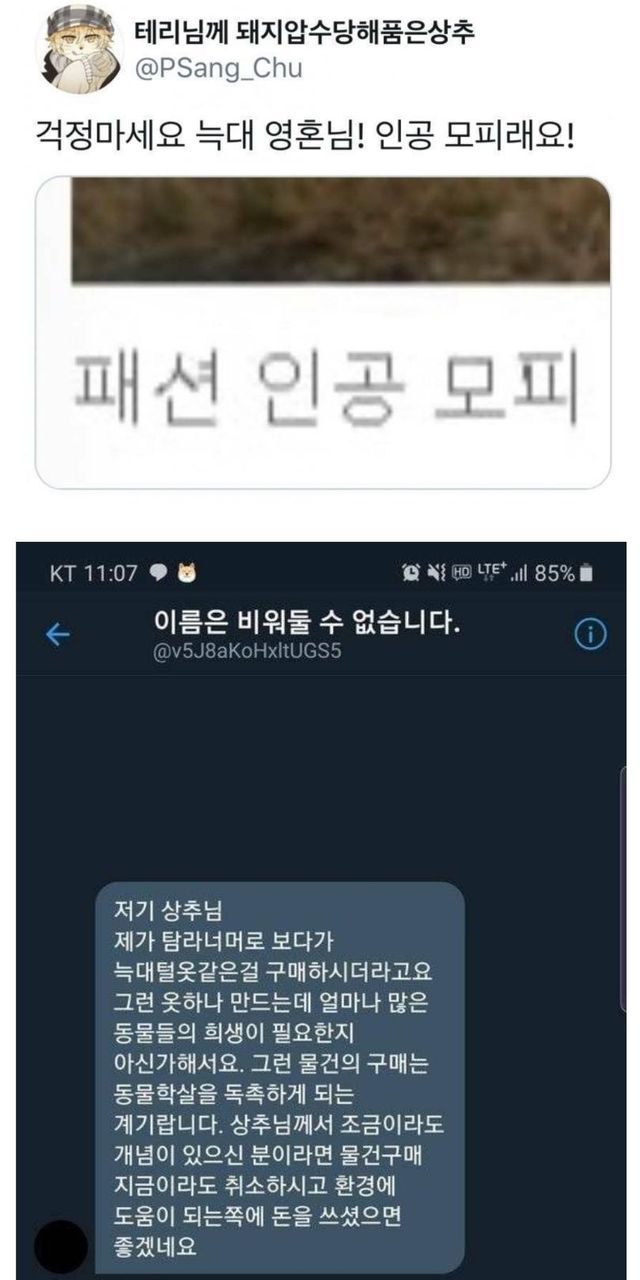Tap the KT 11:07 clock display

pyautogui.click(x=93, y=573)
